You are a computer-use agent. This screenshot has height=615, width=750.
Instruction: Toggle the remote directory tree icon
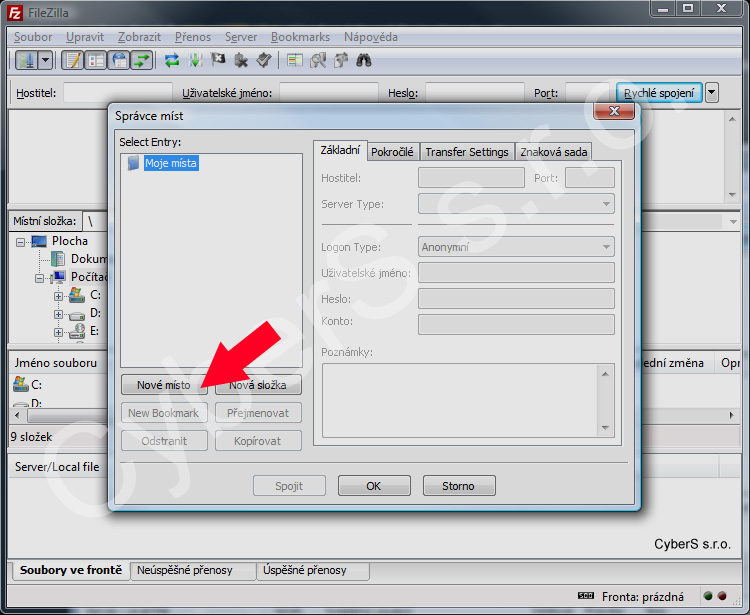click(x=119, y=60)
